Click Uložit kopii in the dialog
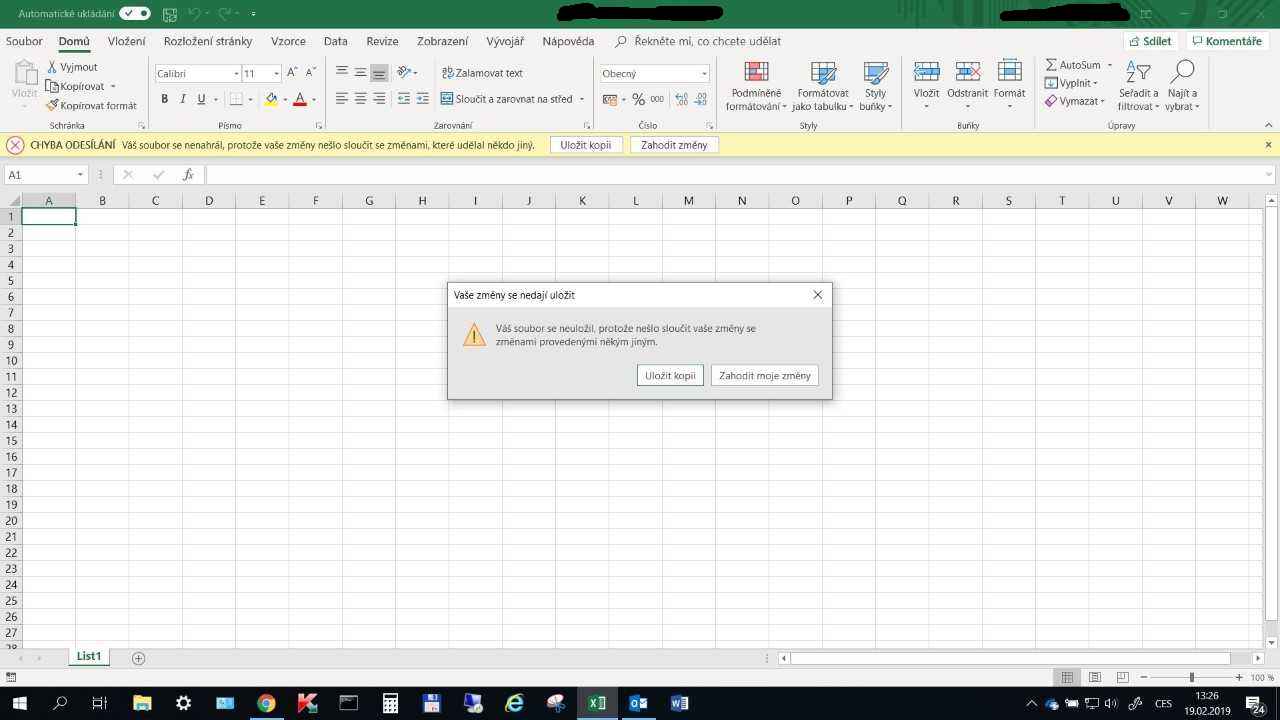1280x720 pixels. (669, 375)
